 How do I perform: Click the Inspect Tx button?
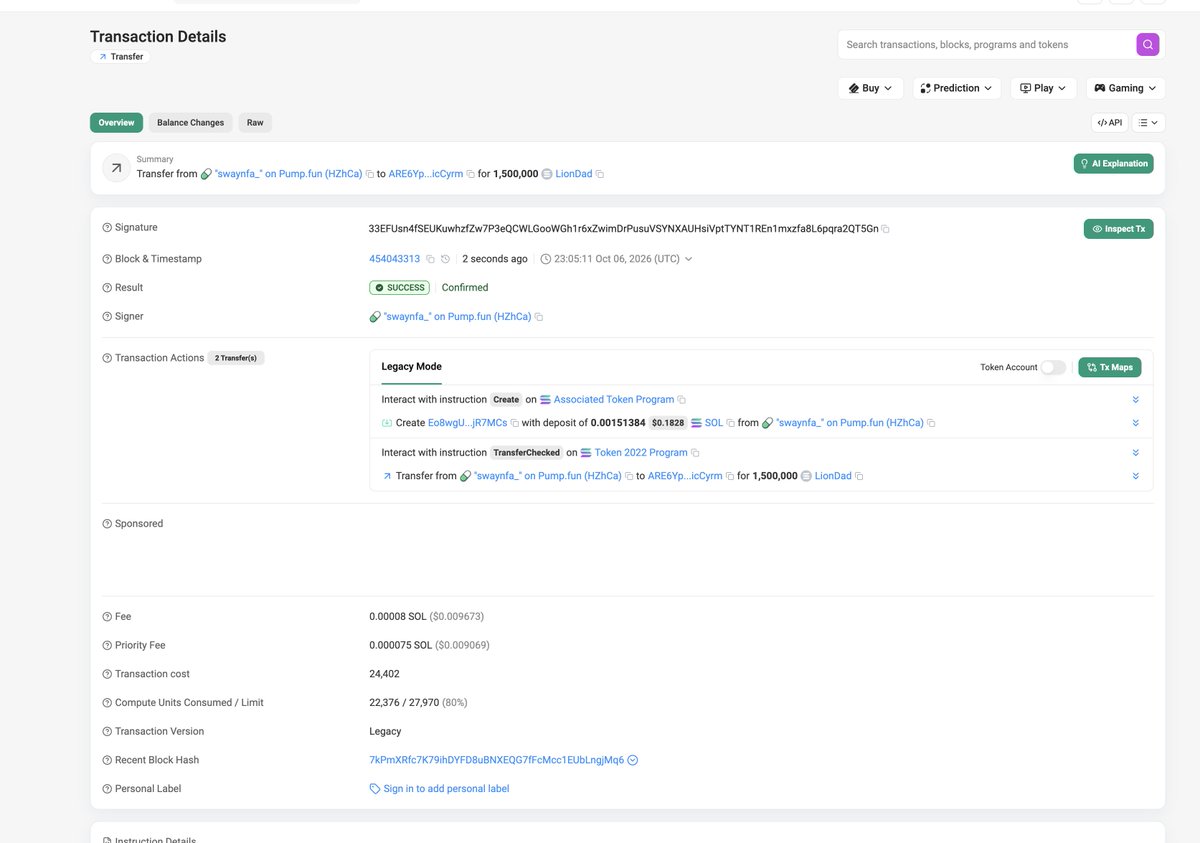1119,229
